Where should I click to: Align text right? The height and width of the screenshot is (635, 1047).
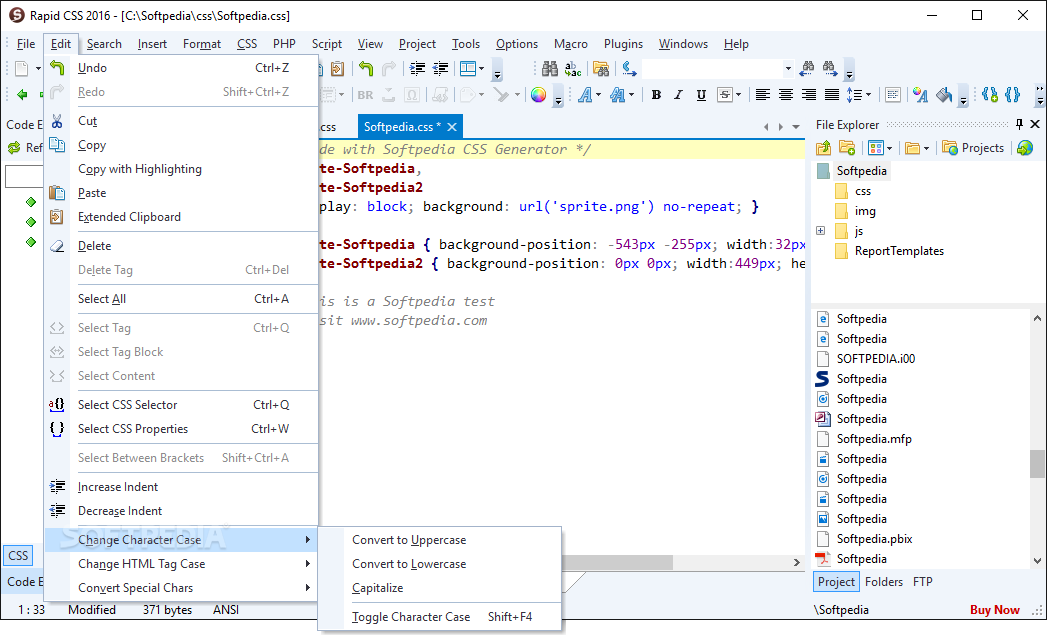[x=809, y=95]
